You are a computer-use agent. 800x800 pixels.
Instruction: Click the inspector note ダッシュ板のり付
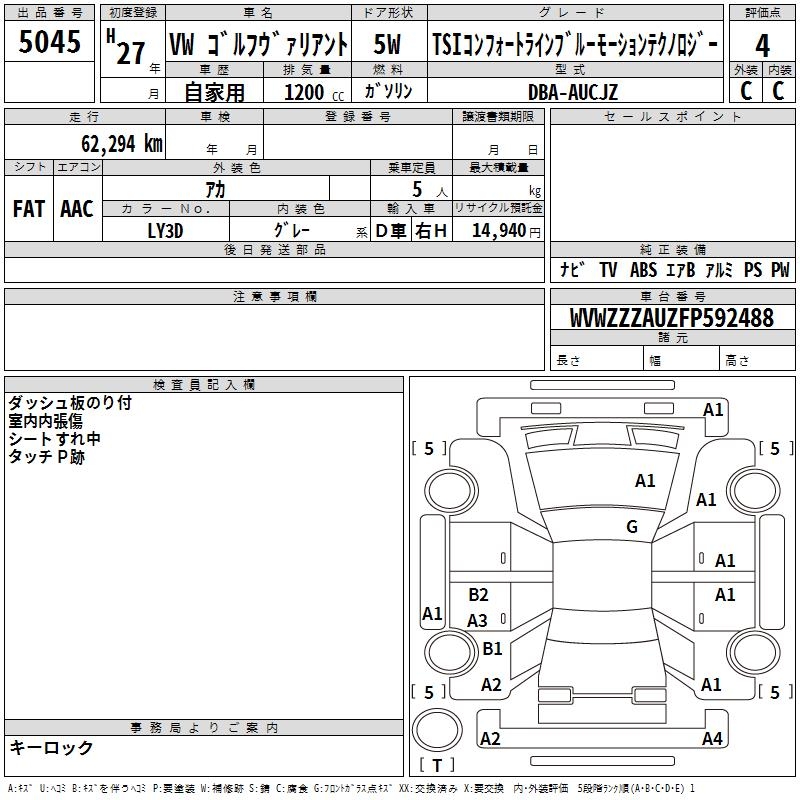pos(70,403)
